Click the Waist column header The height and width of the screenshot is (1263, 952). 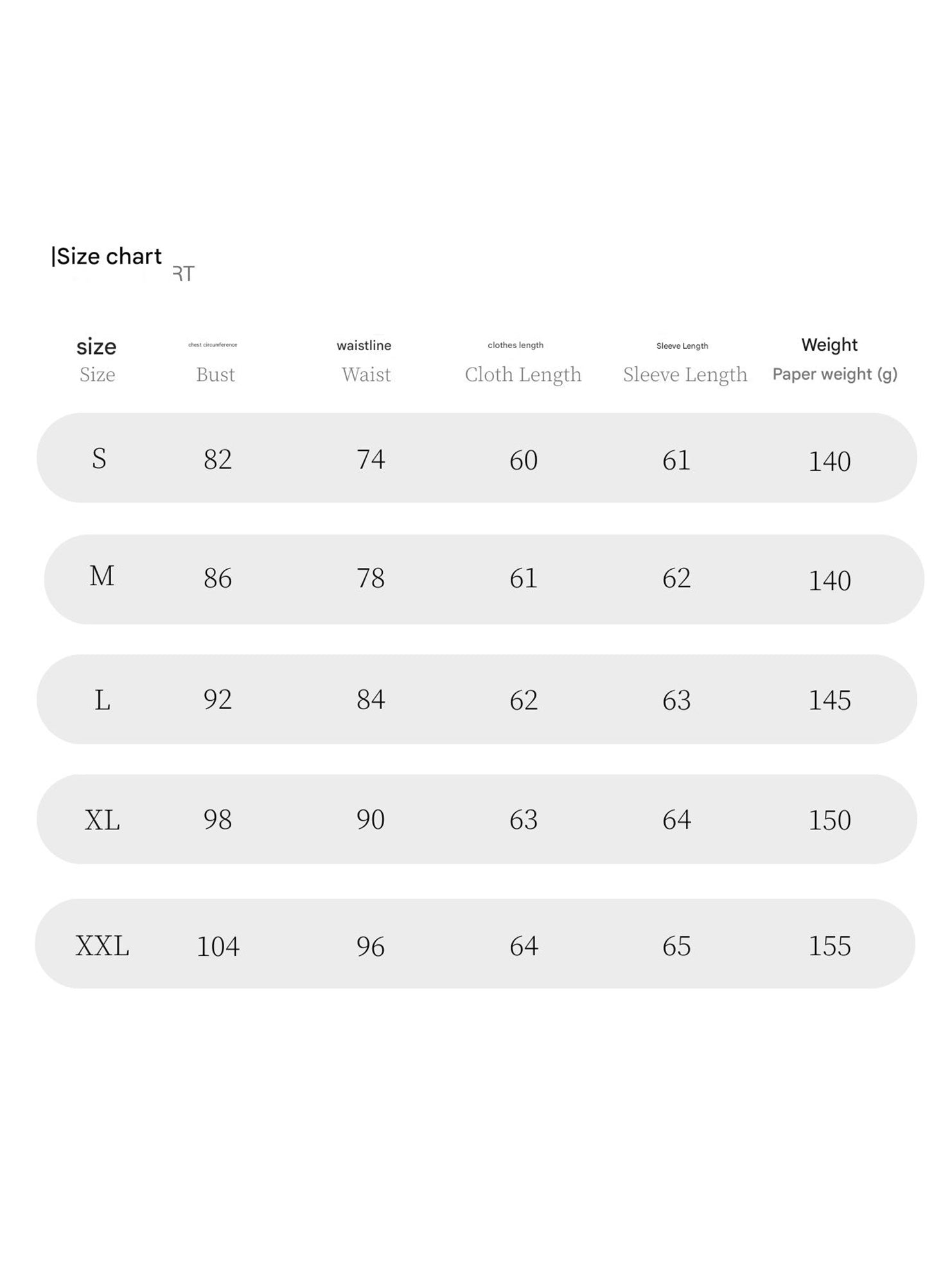click(x=366, y=375)
